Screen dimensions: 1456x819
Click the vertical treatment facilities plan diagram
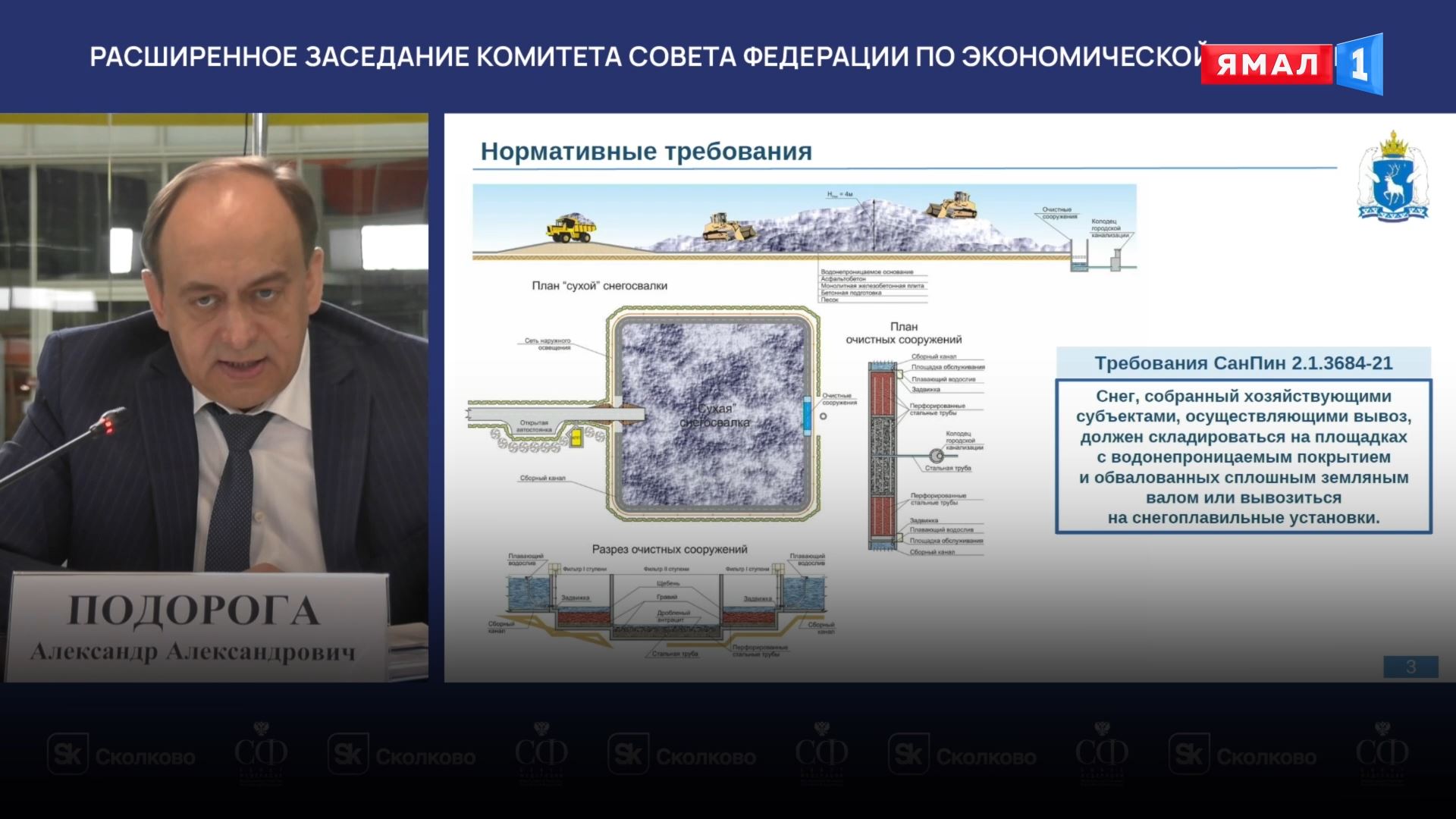(882, 455)
